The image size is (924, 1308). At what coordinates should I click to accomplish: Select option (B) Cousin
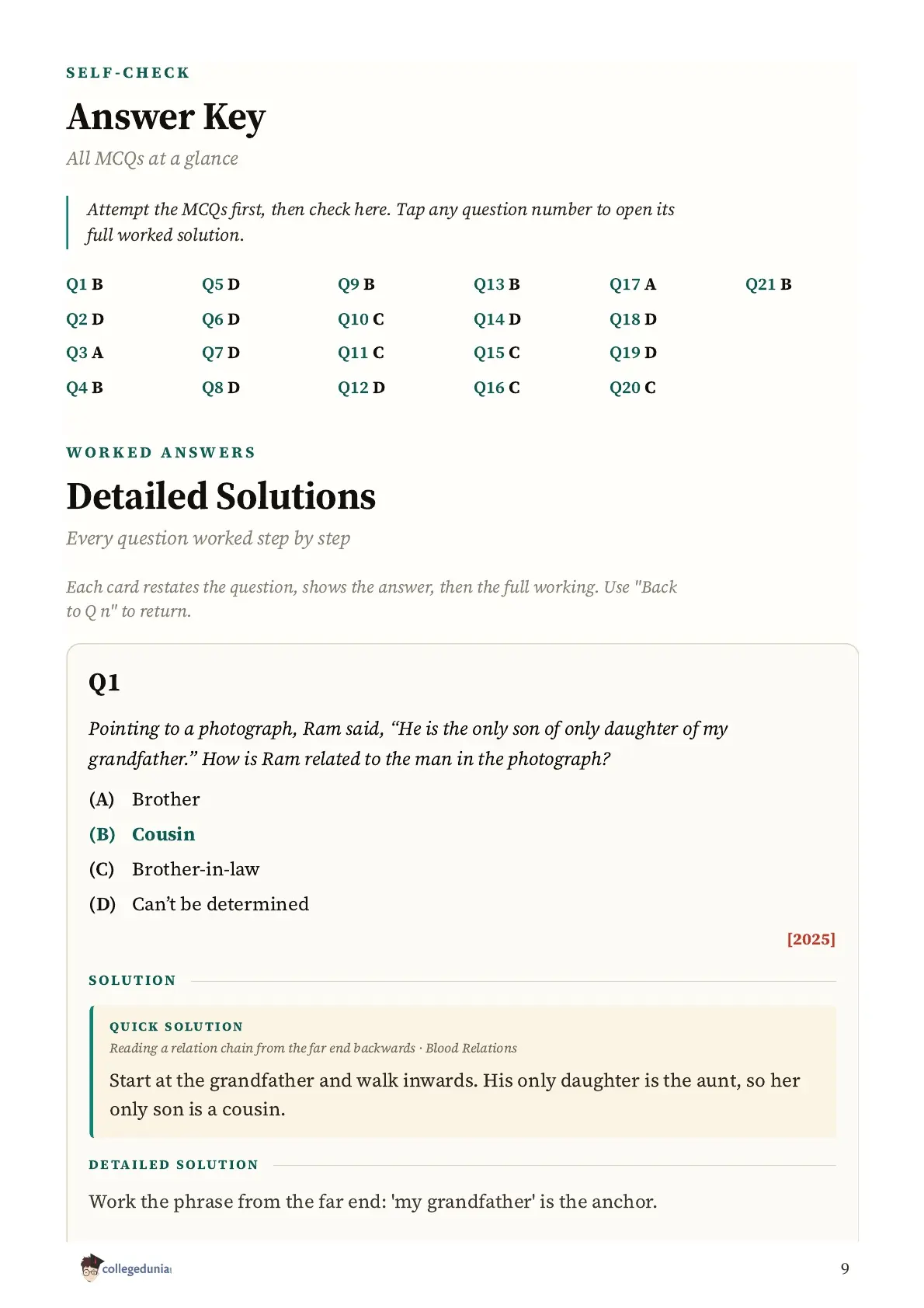click(142, 834)
